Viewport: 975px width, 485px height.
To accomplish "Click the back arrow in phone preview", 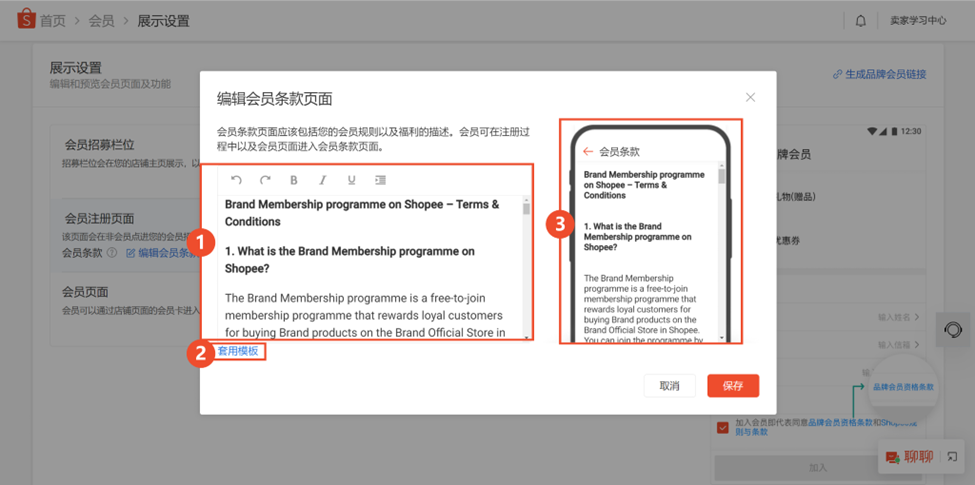I will point(588,151).
